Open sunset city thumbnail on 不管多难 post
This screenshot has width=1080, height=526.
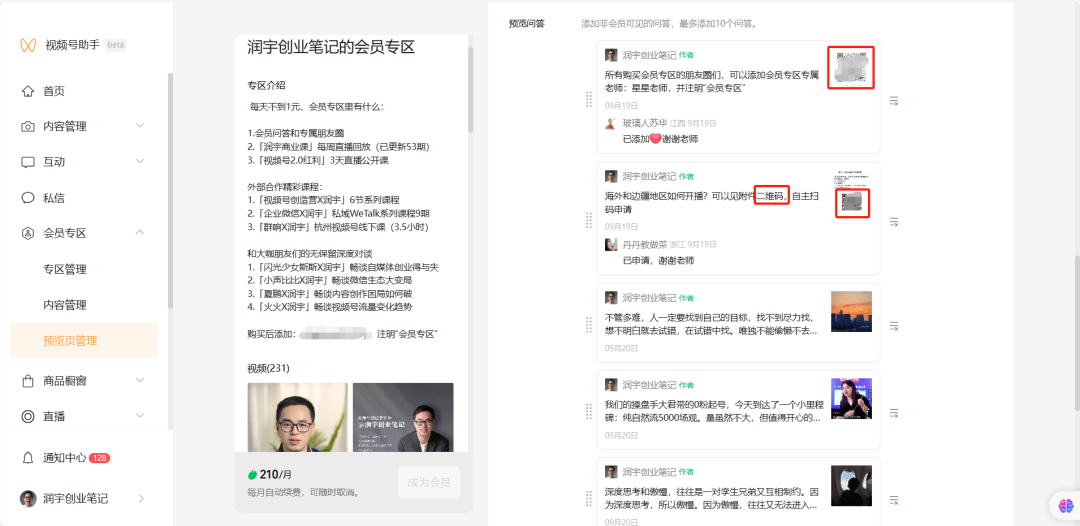[x=851, y=311]
